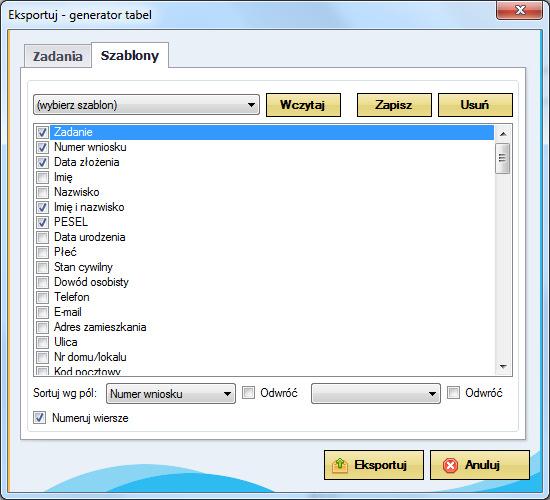Open the (wybierz szablon) template dropdown
The width and height of the screenshot is (550, 500).
pos(146,105)
